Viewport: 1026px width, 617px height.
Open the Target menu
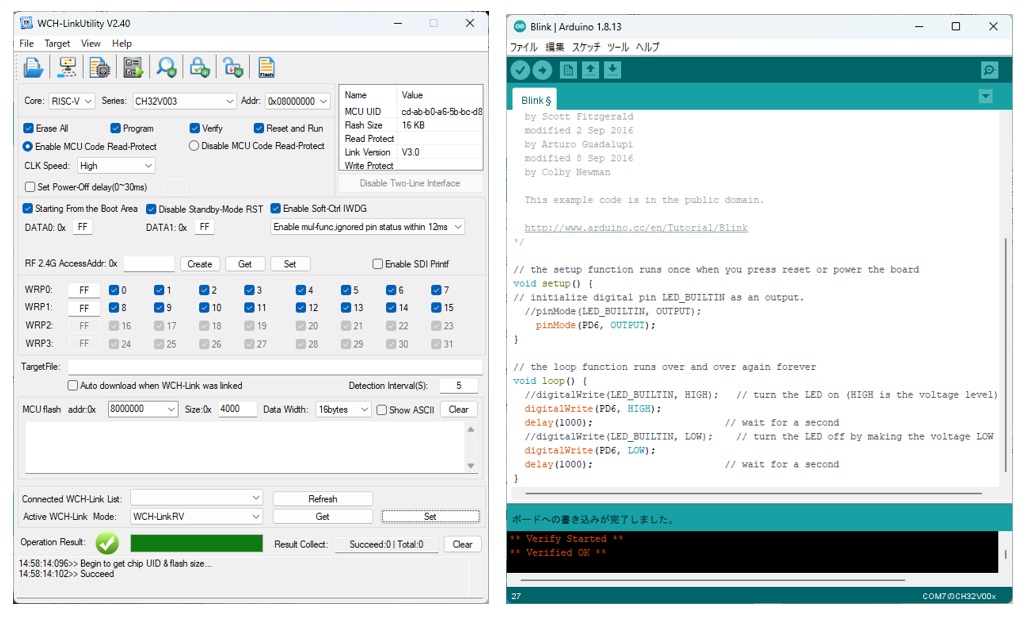57,43
